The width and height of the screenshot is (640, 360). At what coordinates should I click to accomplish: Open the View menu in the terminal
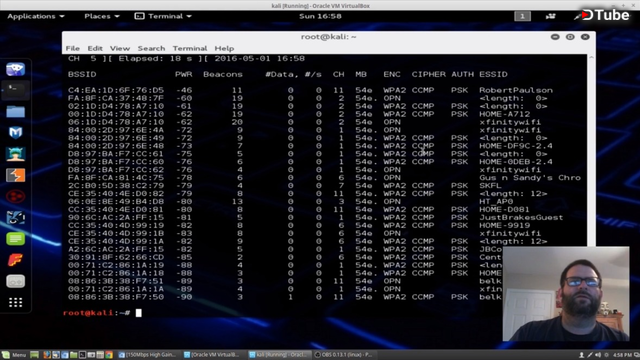point(120,48)
